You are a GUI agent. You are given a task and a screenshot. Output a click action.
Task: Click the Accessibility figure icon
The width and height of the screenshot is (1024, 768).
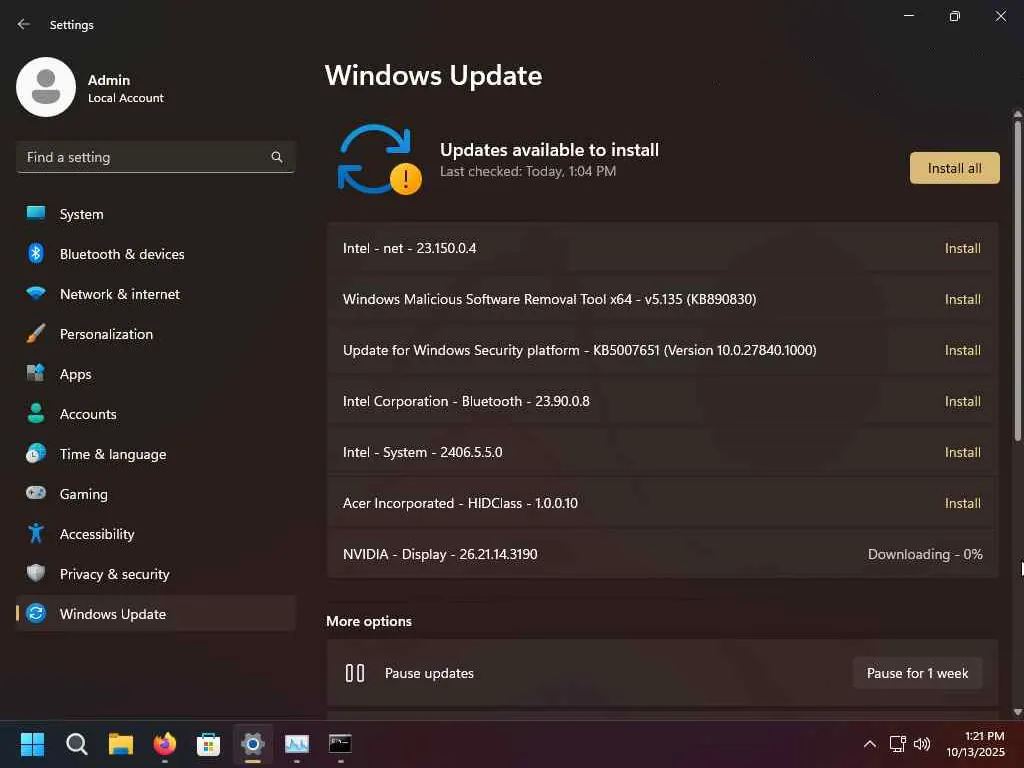[36, 533]
